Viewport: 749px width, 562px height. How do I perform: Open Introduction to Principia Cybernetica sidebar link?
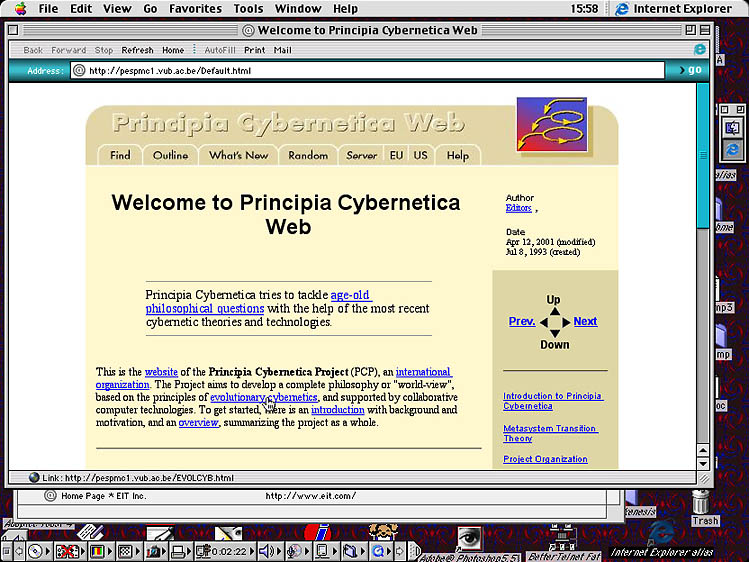pos(553,401)
